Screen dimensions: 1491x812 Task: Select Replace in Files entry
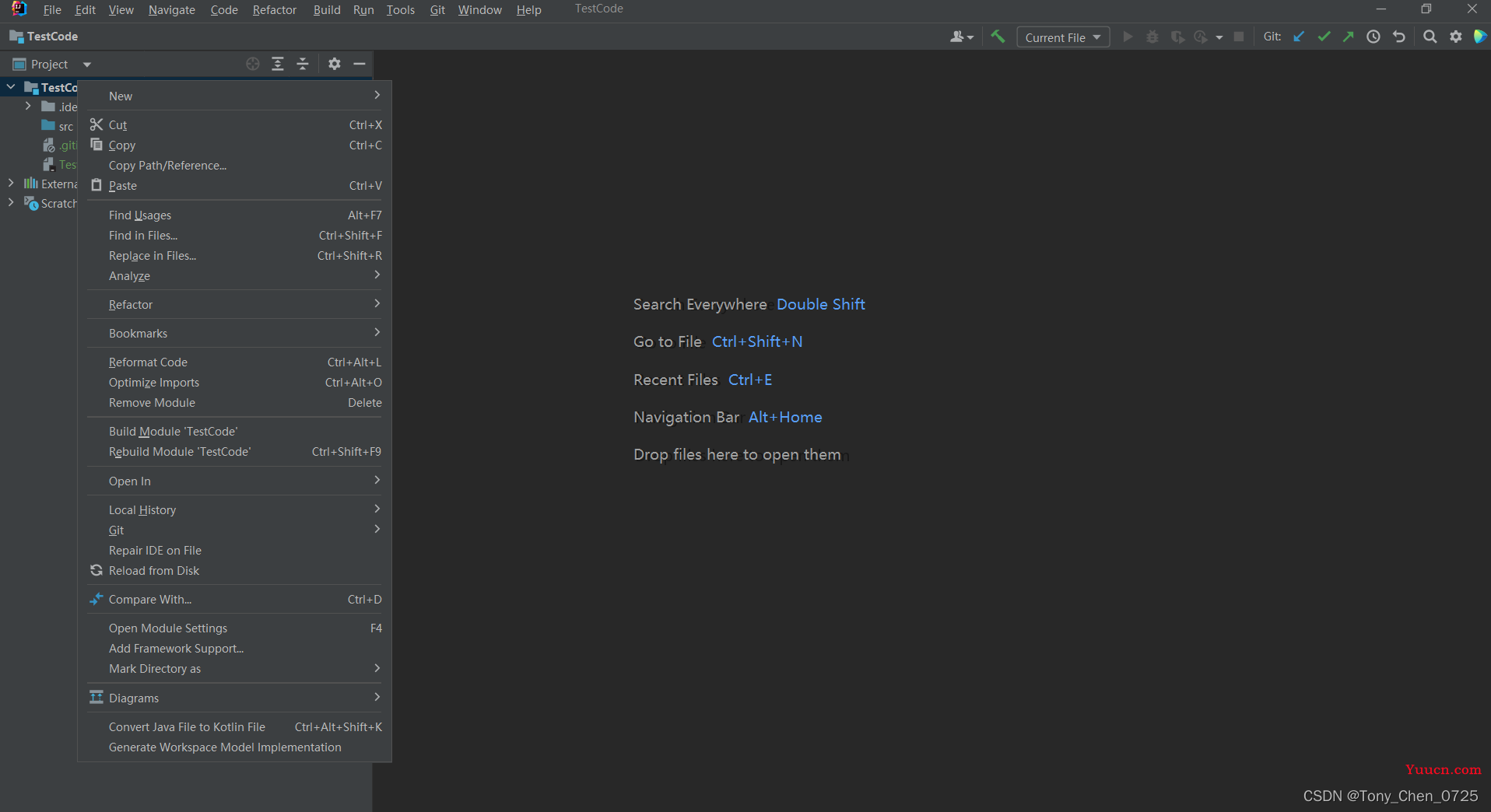[x=234, y=255]
